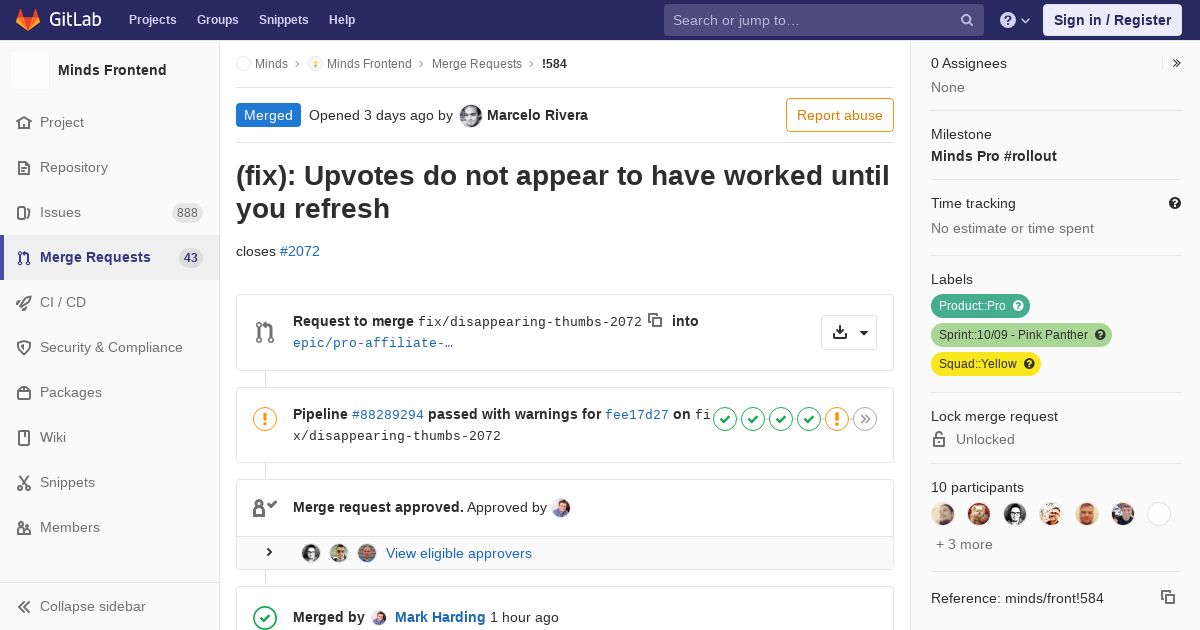Click help icon on Sprint label

click(x=1101, y=335)
